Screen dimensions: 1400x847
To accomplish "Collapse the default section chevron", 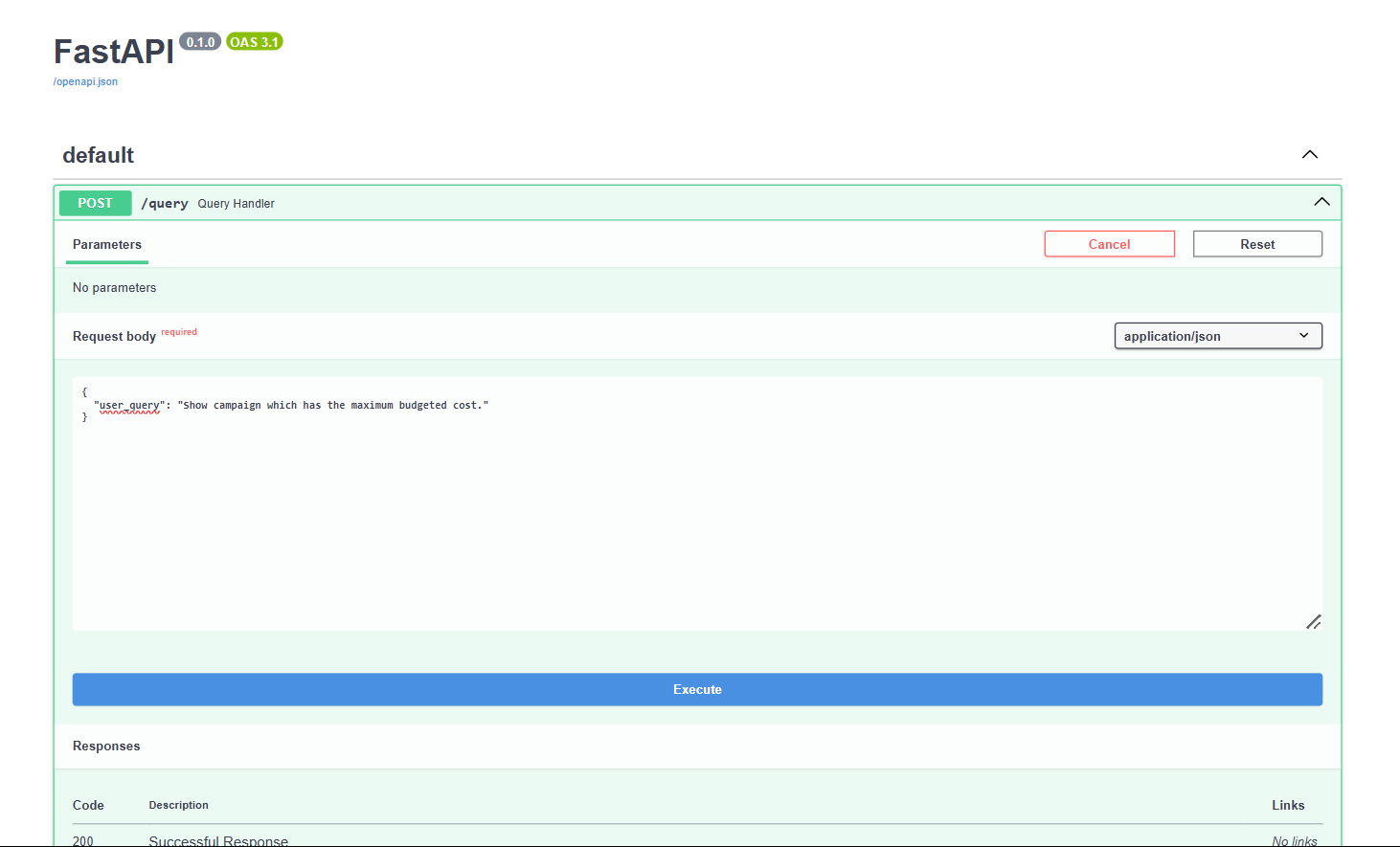I will pyautogui.click(x=1310, y=155).
